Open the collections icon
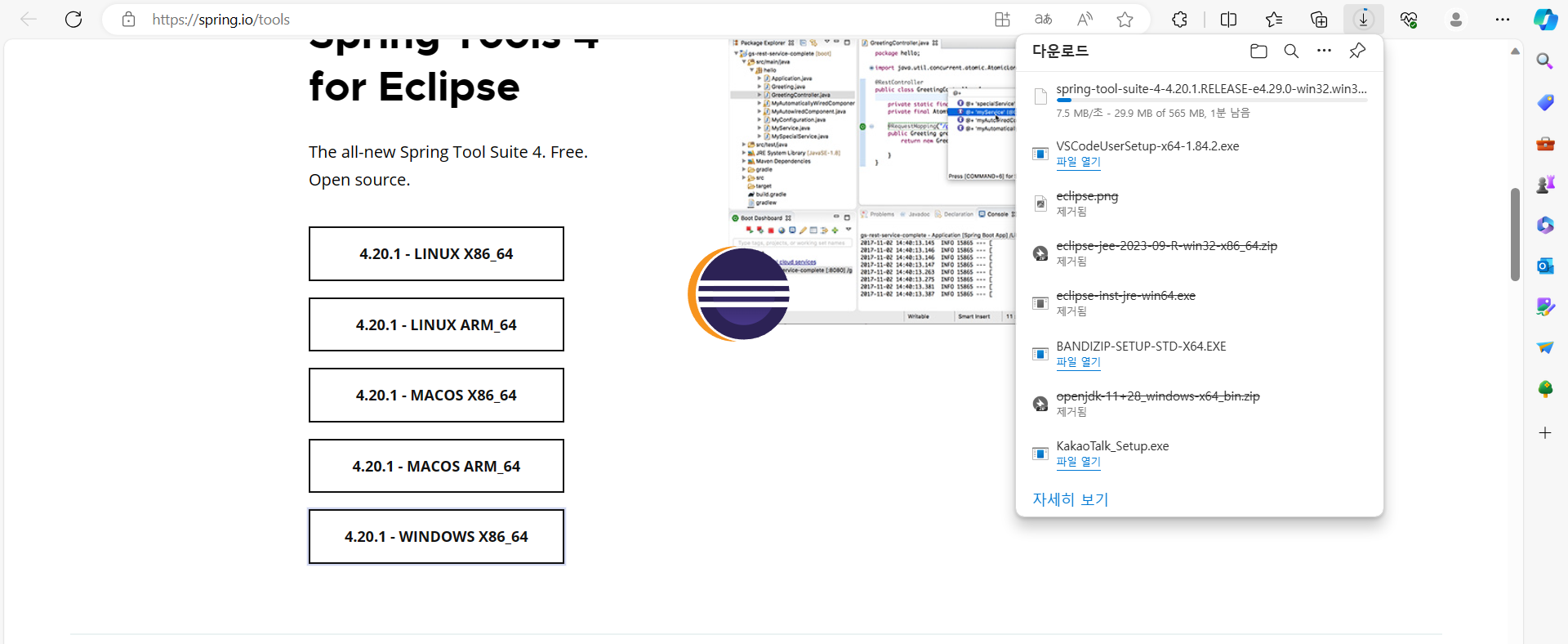 click(x=1319, y=20)
